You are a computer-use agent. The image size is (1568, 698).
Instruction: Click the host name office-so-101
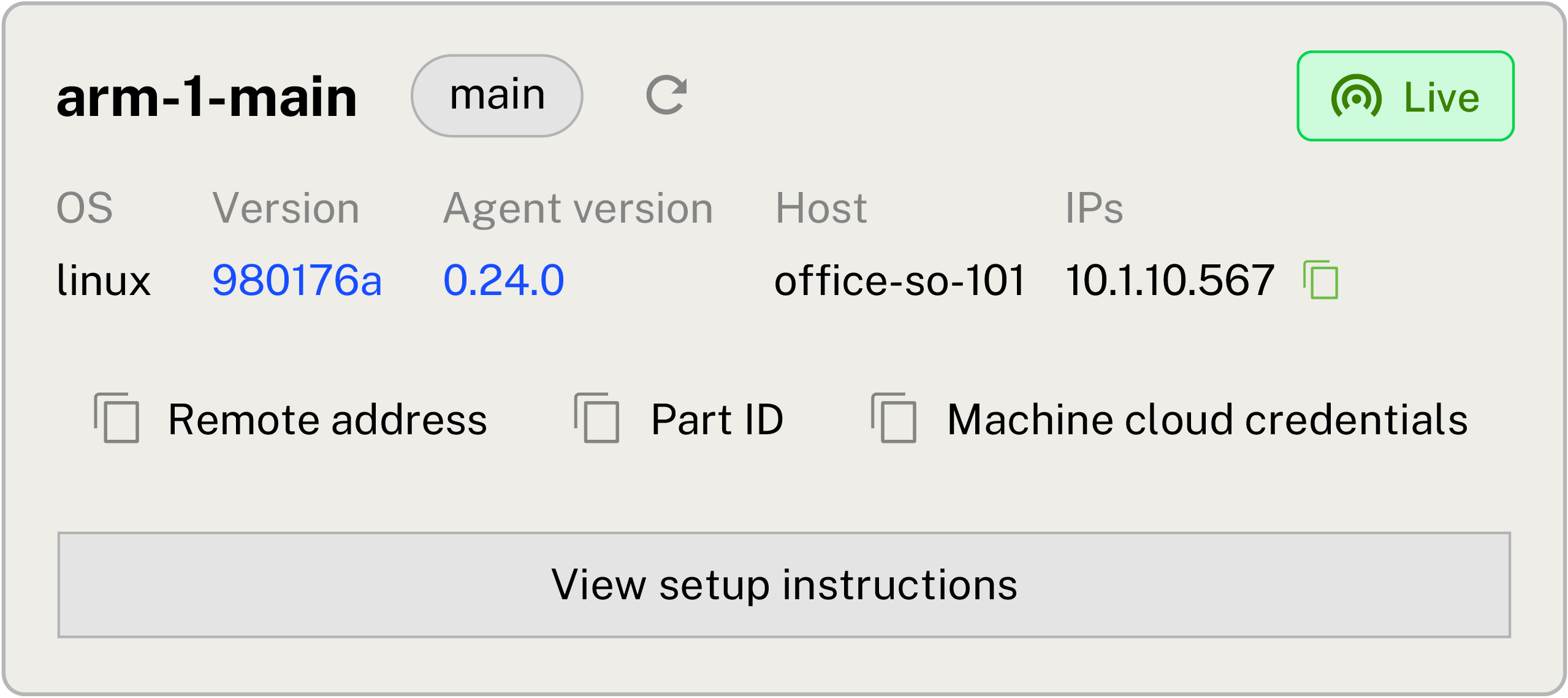[x=899, y=280]
